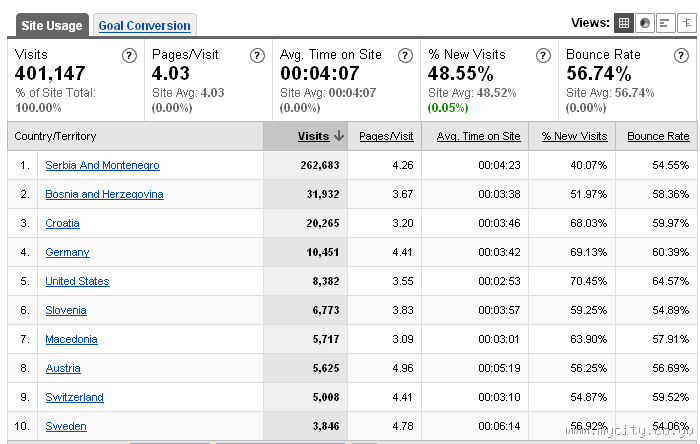Sort table by Pages/Visit column
The height and width of the screenshot is (444, 700).
click(x=386, y=136)
